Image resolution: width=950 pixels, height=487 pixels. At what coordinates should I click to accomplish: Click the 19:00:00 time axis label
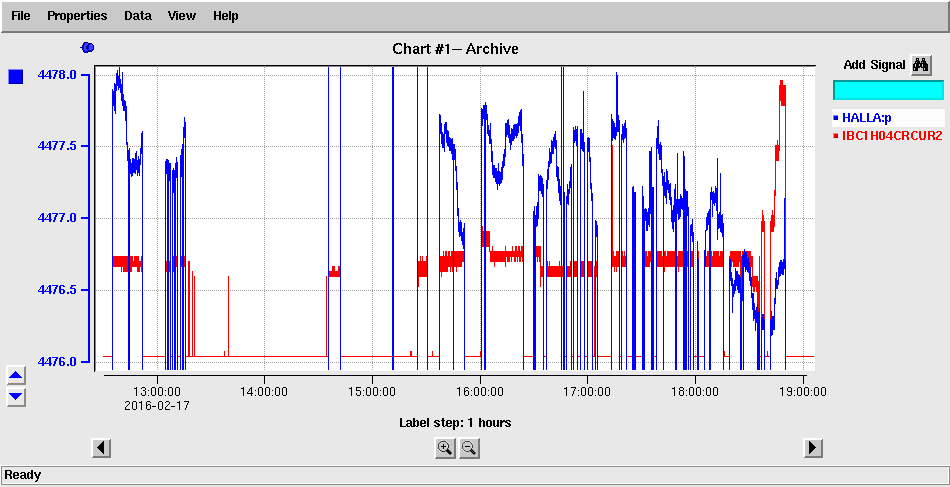tap(803, 392)
